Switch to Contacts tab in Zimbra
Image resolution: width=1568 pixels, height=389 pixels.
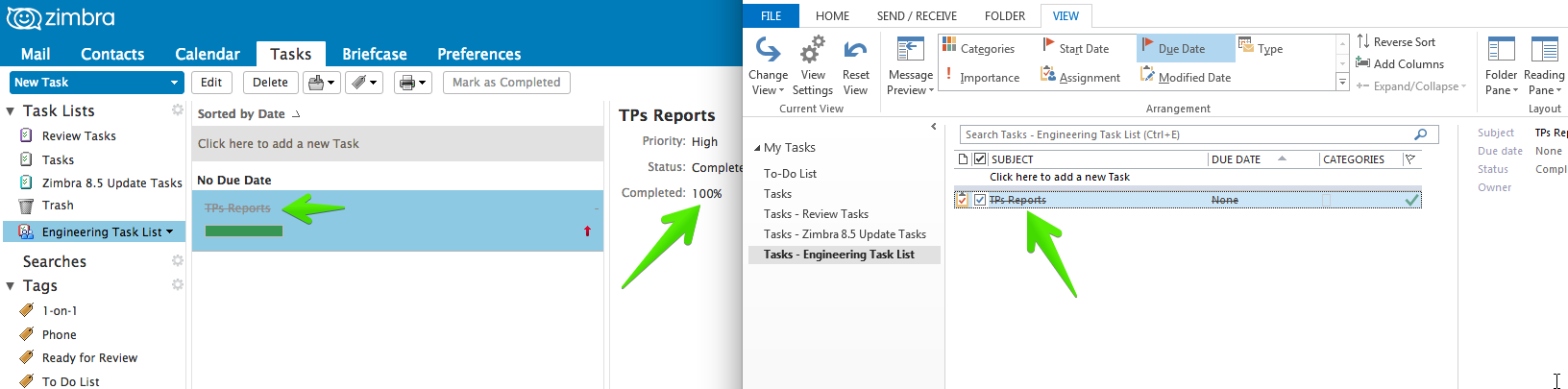(x=112, y=54)
